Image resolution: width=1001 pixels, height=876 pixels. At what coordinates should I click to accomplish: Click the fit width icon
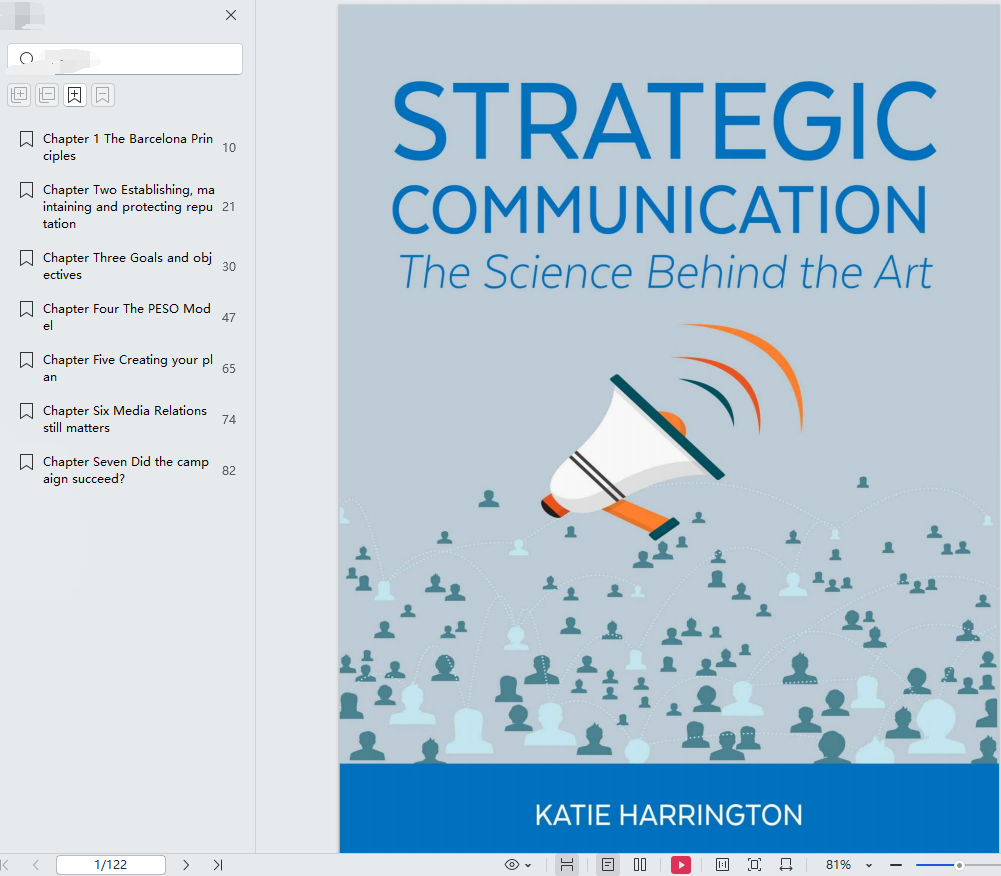click(786, 865)
